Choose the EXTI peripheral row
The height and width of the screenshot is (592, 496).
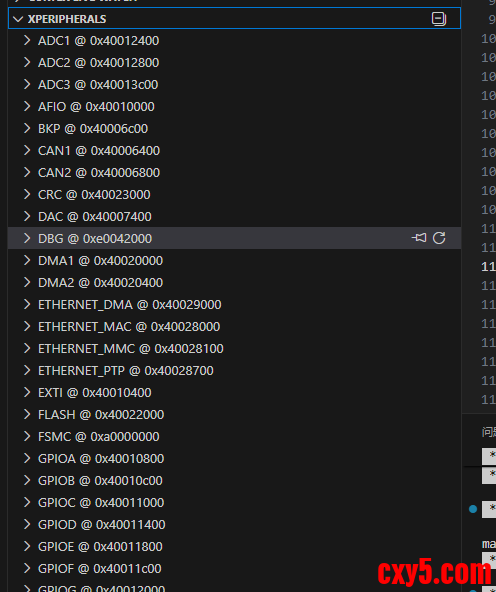tap(234, 393)
